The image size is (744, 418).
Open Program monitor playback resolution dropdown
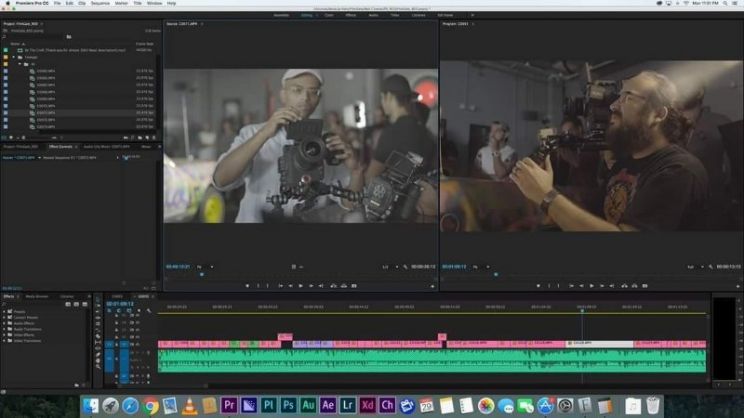click(695, 267)
